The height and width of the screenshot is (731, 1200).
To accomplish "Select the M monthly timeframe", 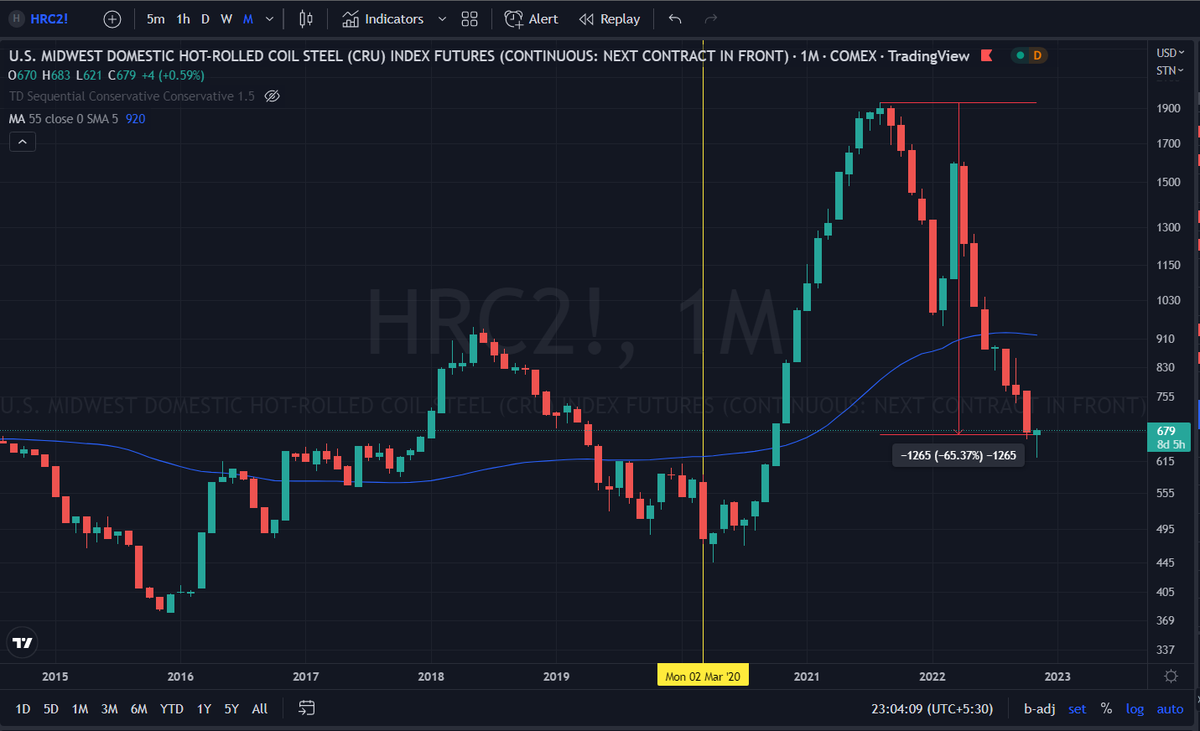I will pos(248,19).
